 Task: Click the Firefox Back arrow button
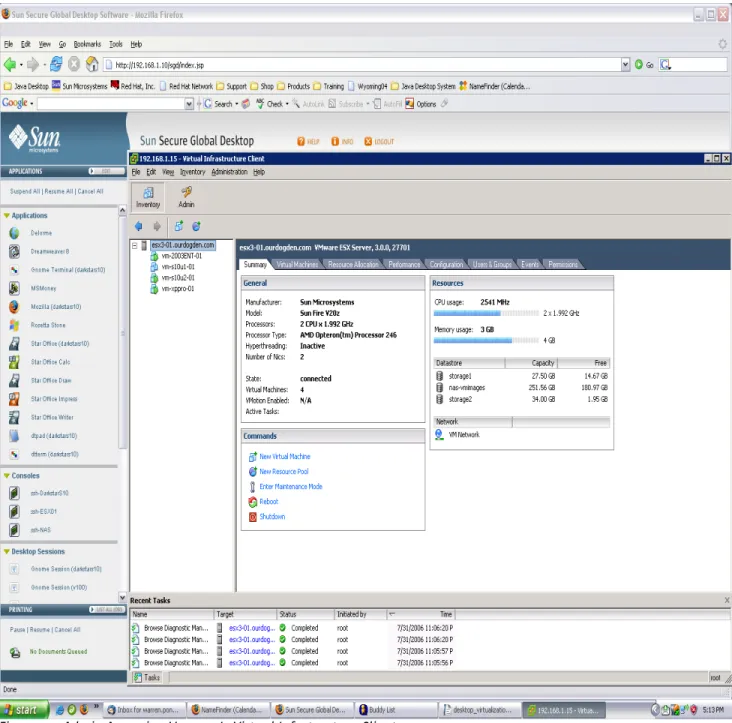click(x=9, y=64)
